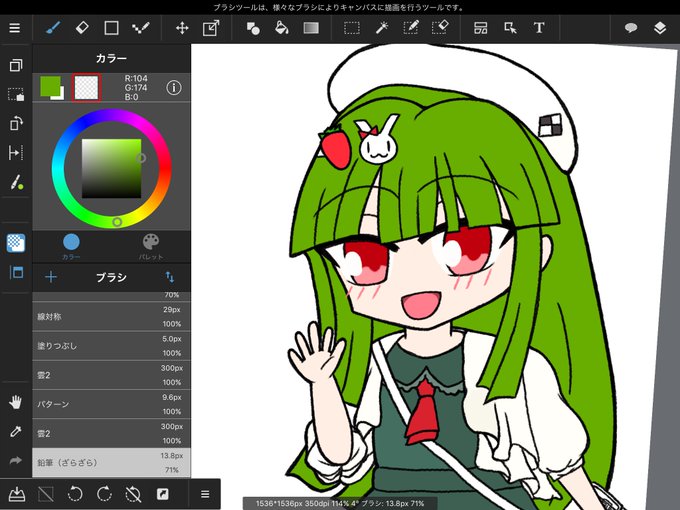Toggle the panel display sidebar icon
The height and width of the screenshot is (510, 680).
point(16,272)
